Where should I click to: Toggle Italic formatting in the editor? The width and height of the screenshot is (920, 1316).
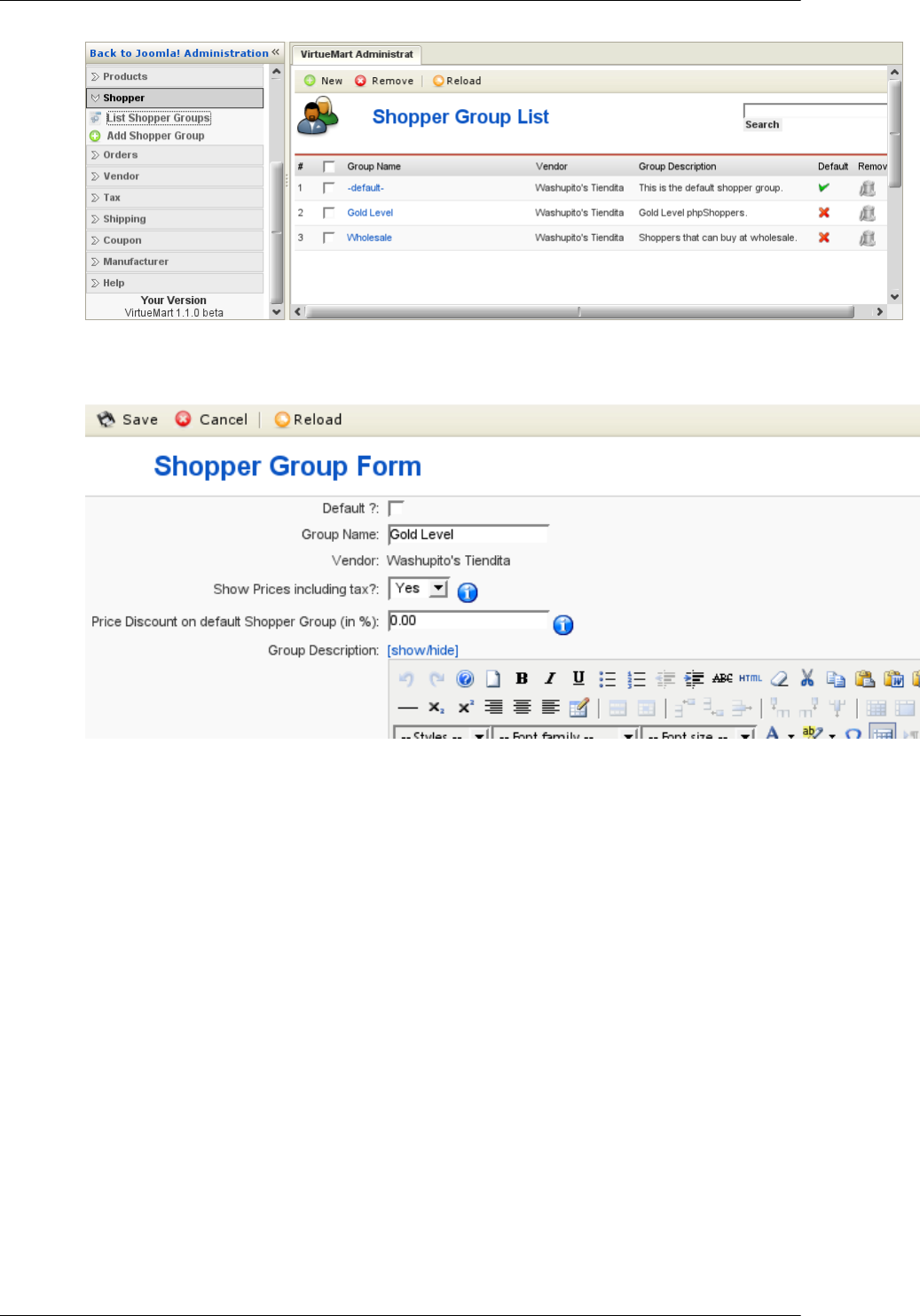(x=550, y=678)
